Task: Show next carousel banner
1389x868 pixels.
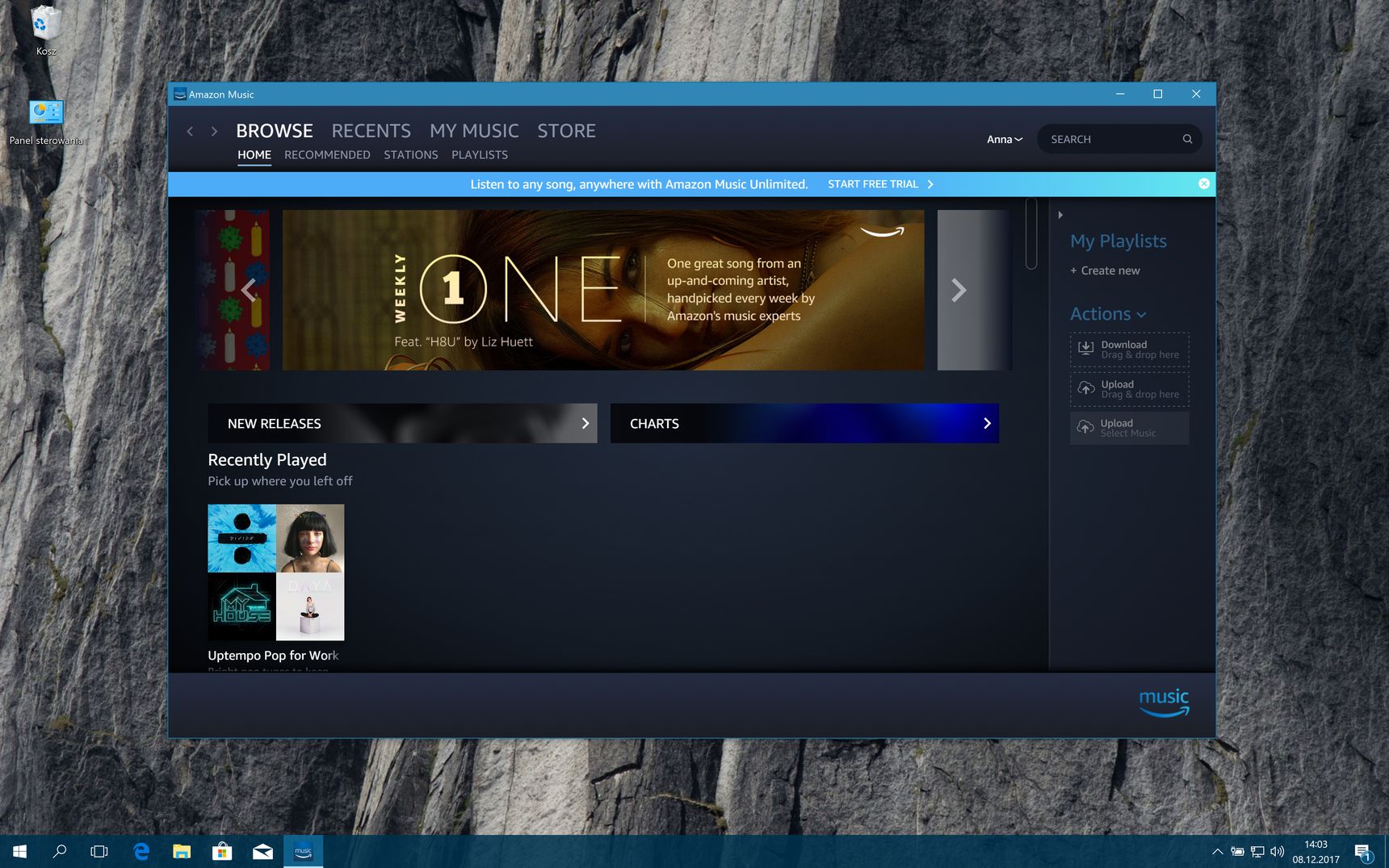Action: (x=959, y=290)
